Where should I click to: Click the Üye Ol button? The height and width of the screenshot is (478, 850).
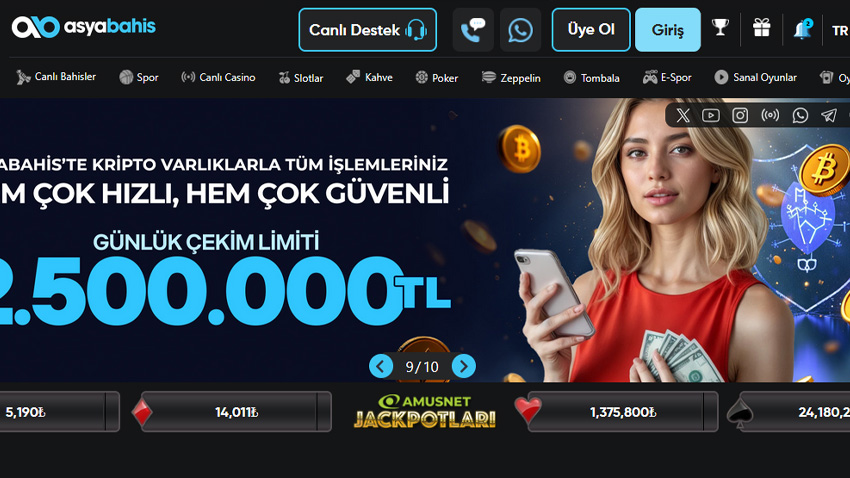591,30
